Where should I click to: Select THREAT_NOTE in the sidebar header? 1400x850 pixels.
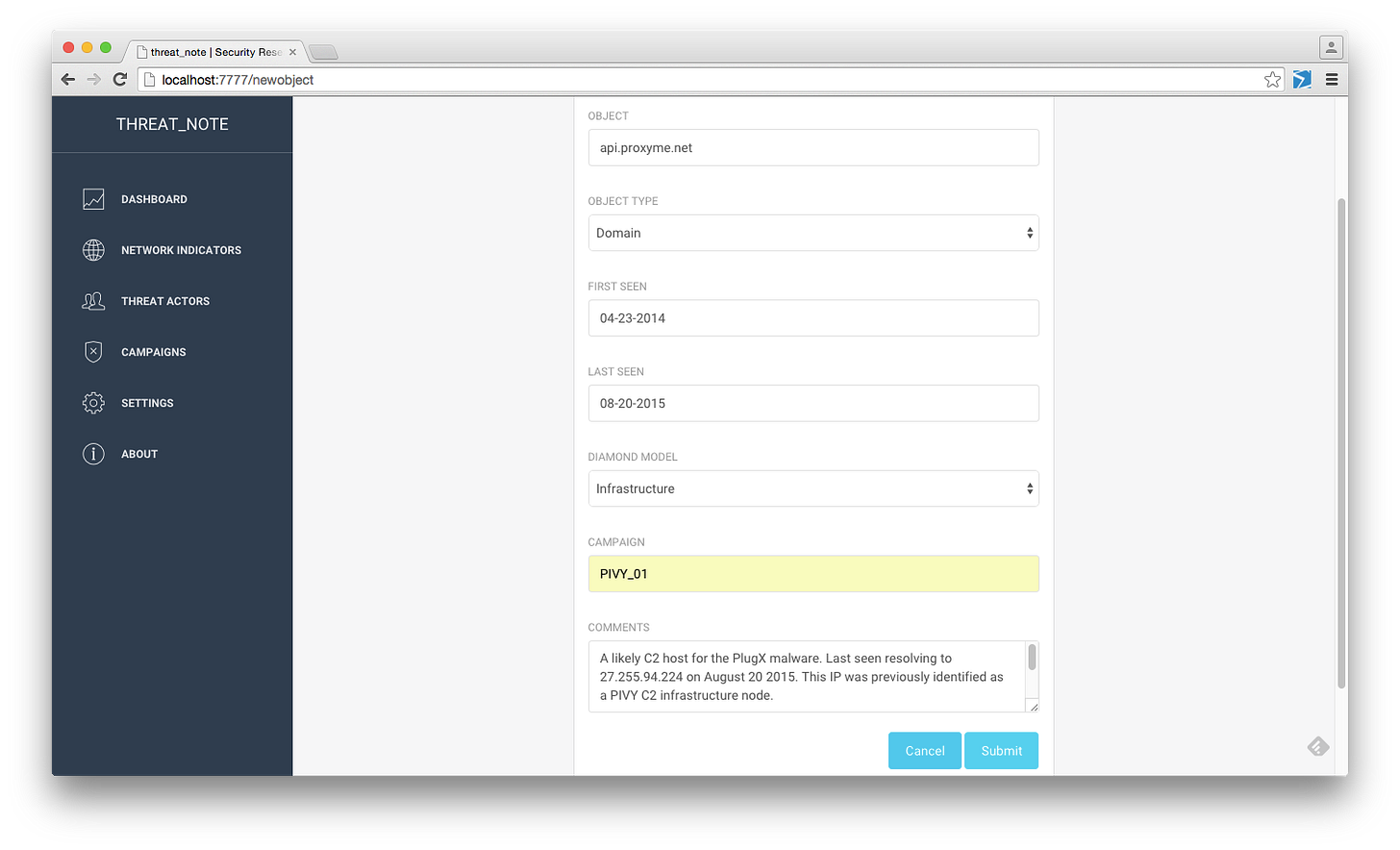click(x=172, y=124)
